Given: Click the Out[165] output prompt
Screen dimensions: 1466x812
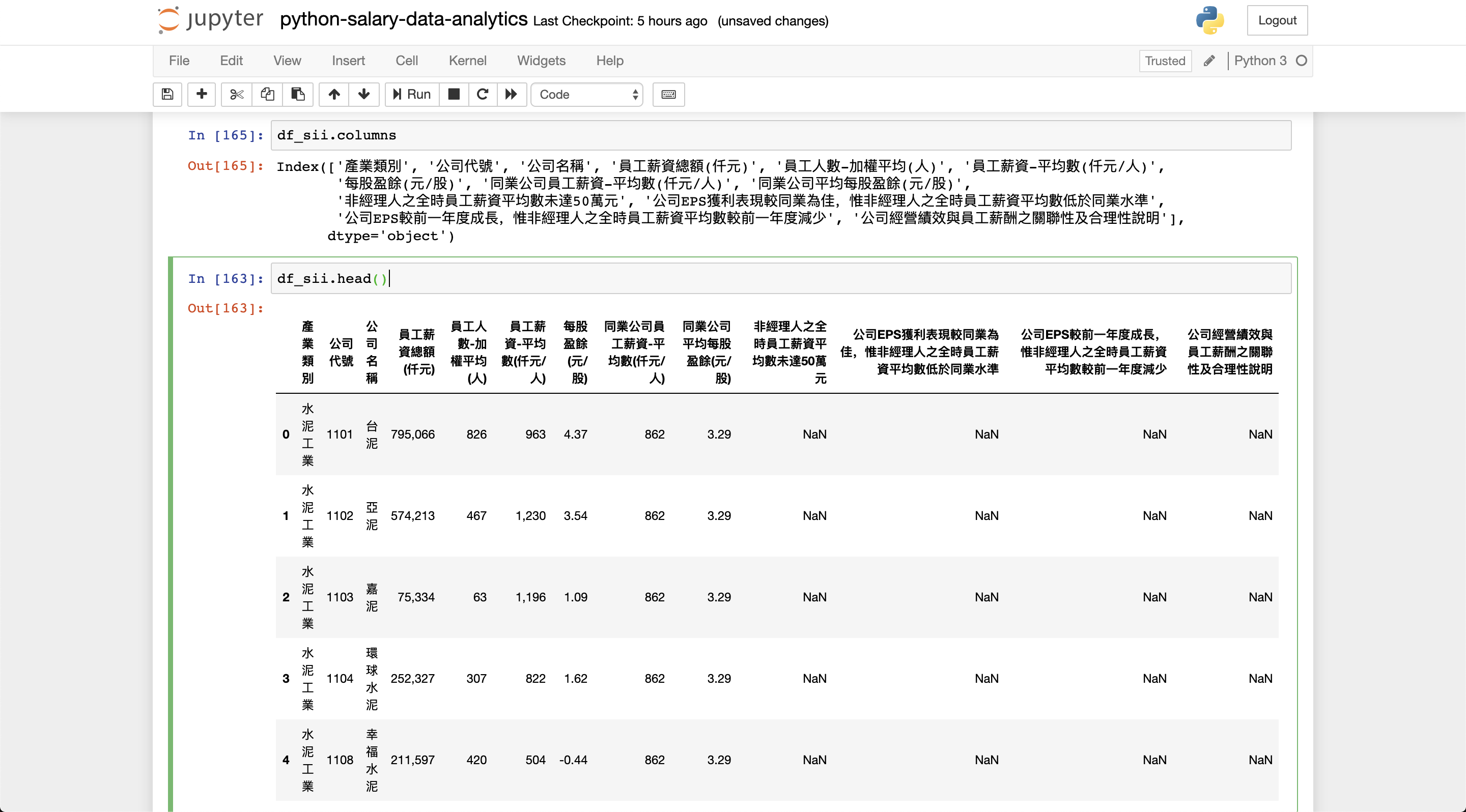Looking at the screenshot, I should click(x=225, y=166).
